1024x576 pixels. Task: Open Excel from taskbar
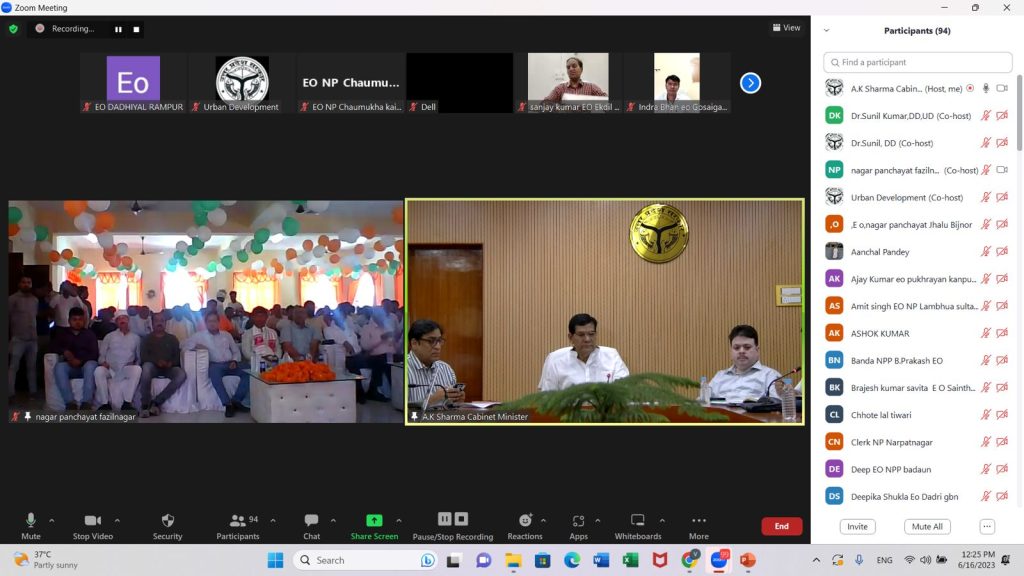630,560
